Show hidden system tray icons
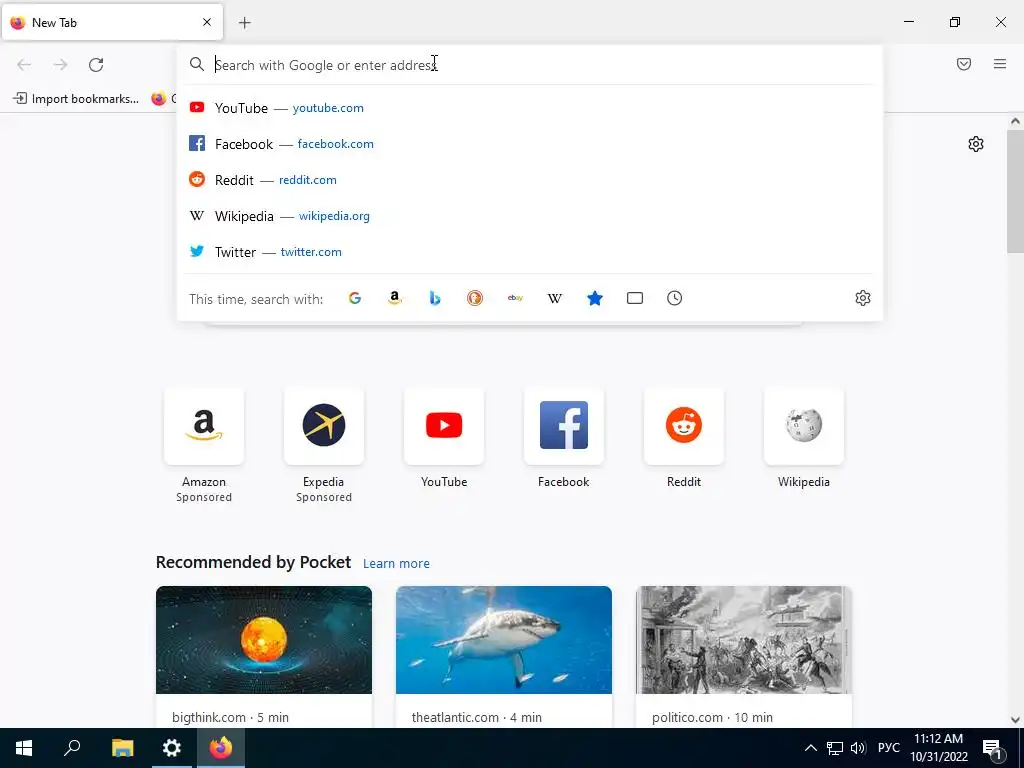Screen dimensions: 1024x768 click(x=810, y=748)
